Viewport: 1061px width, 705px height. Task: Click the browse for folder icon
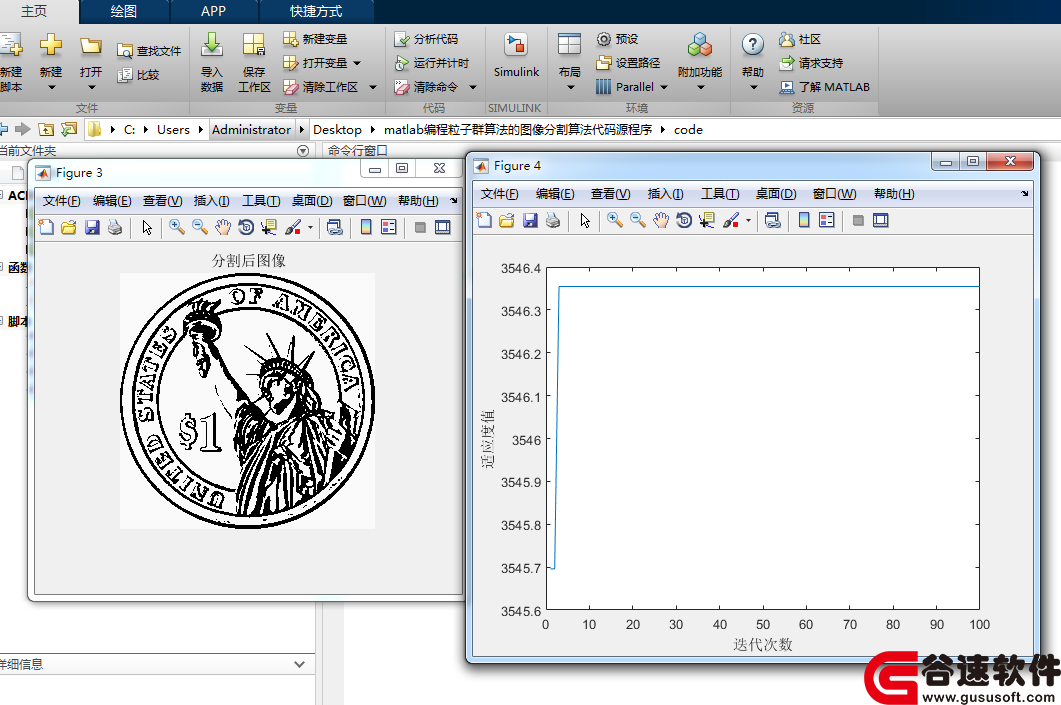[69, 129]
